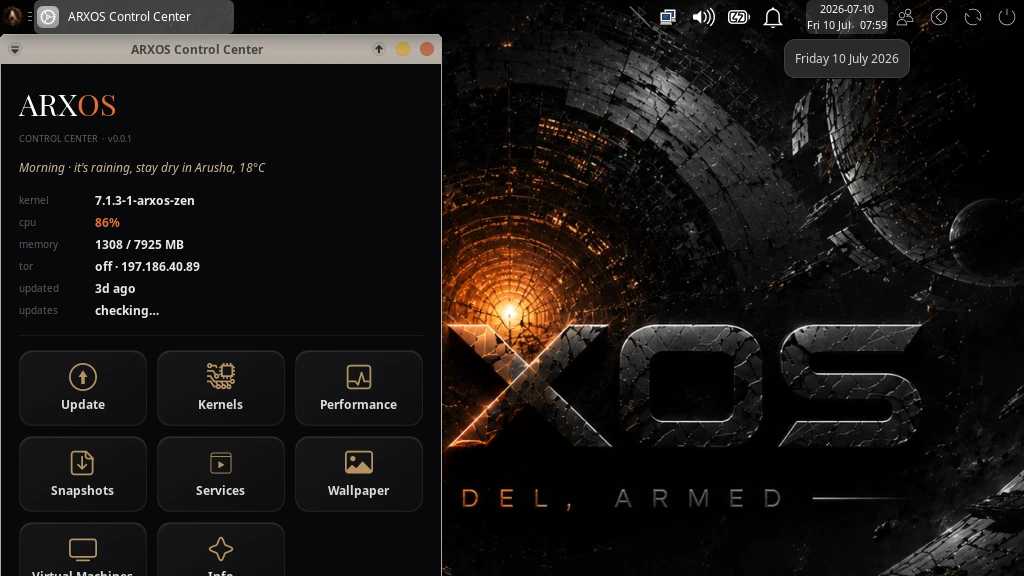Click the memory value 1308 / 7925 MB
1024x576 pixels.
click(139, 244)
